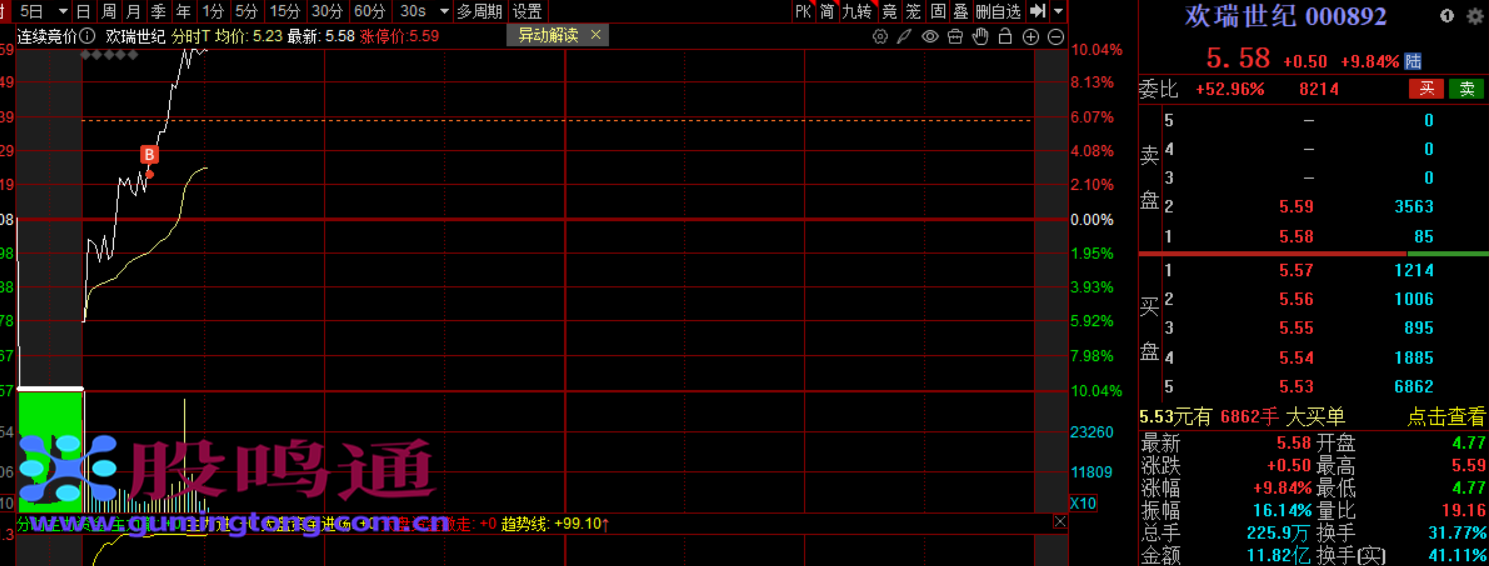Click the numbered 1 notification badge
The height and width of the screenshot is (566, 1489).
1447,16
